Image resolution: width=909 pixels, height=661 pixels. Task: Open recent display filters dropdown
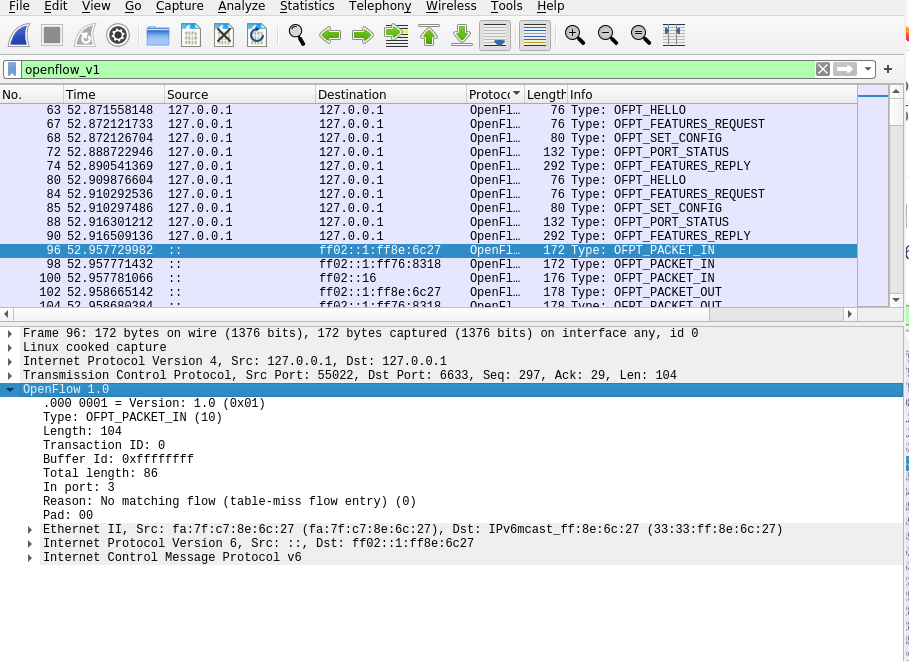point(867,70)
